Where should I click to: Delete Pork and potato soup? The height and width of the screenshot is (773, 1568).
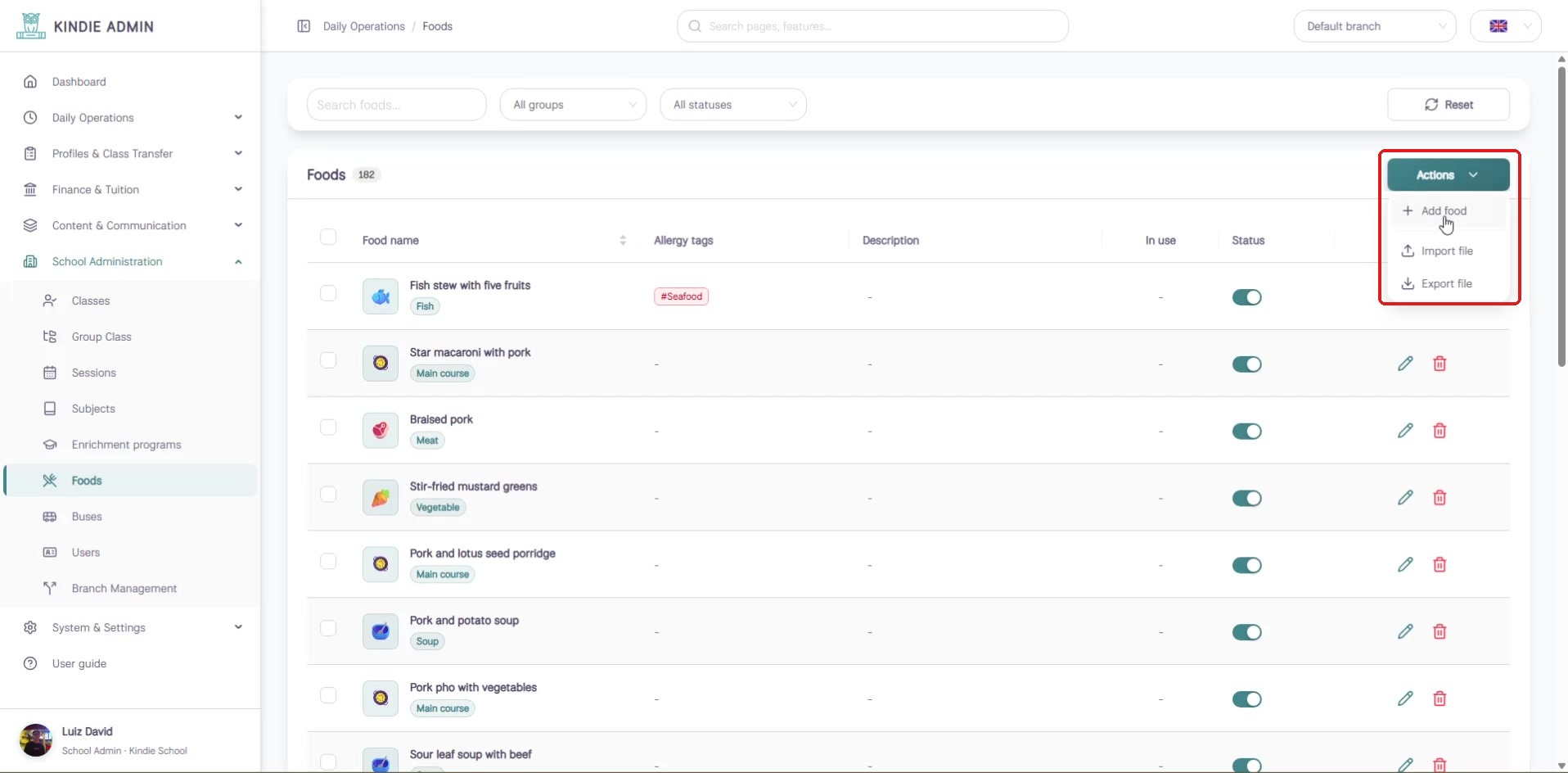[x=1440, y=632]
